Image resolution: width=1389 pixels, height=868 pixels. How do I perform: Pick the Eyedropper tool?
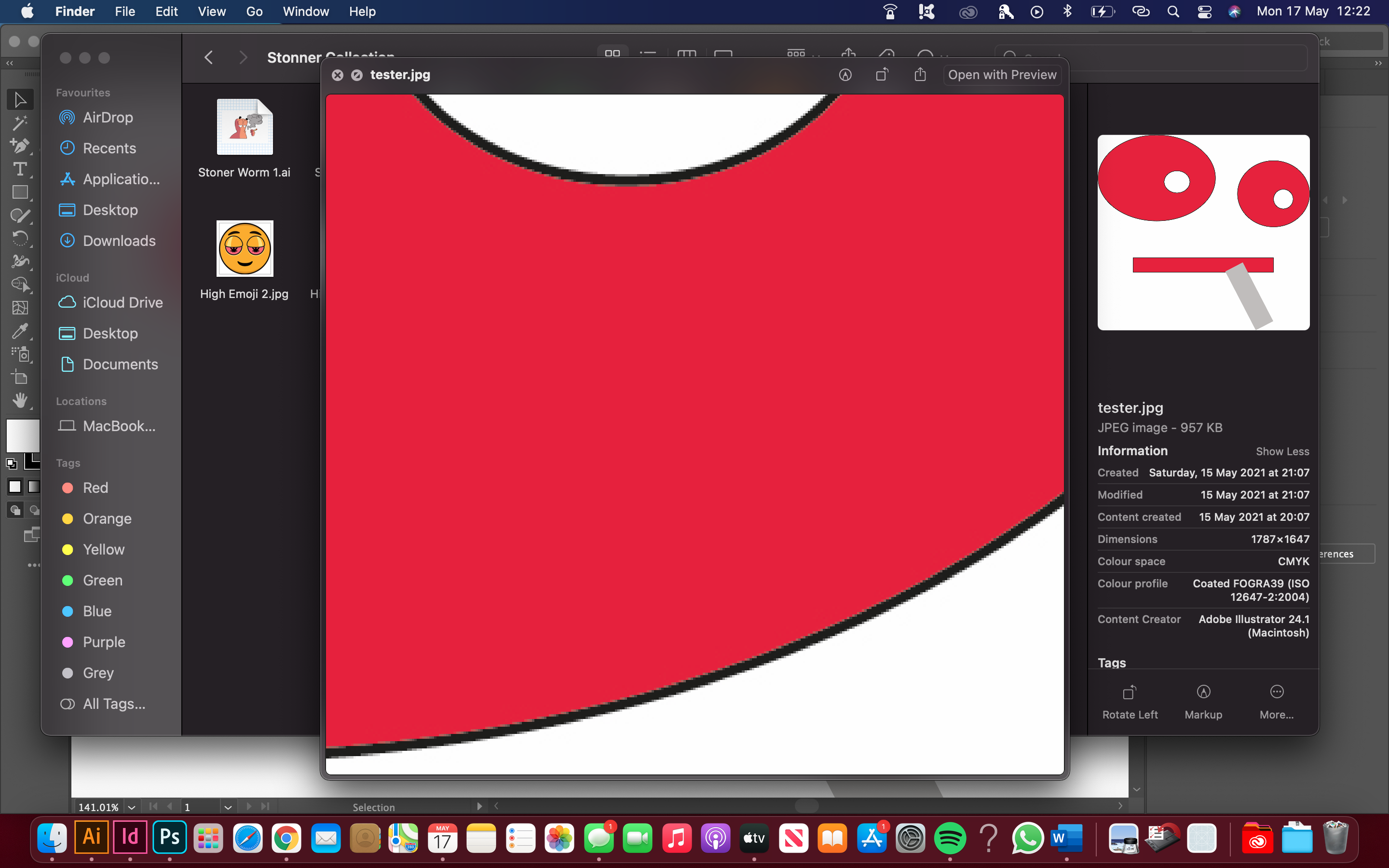click(x=21, y=331)
